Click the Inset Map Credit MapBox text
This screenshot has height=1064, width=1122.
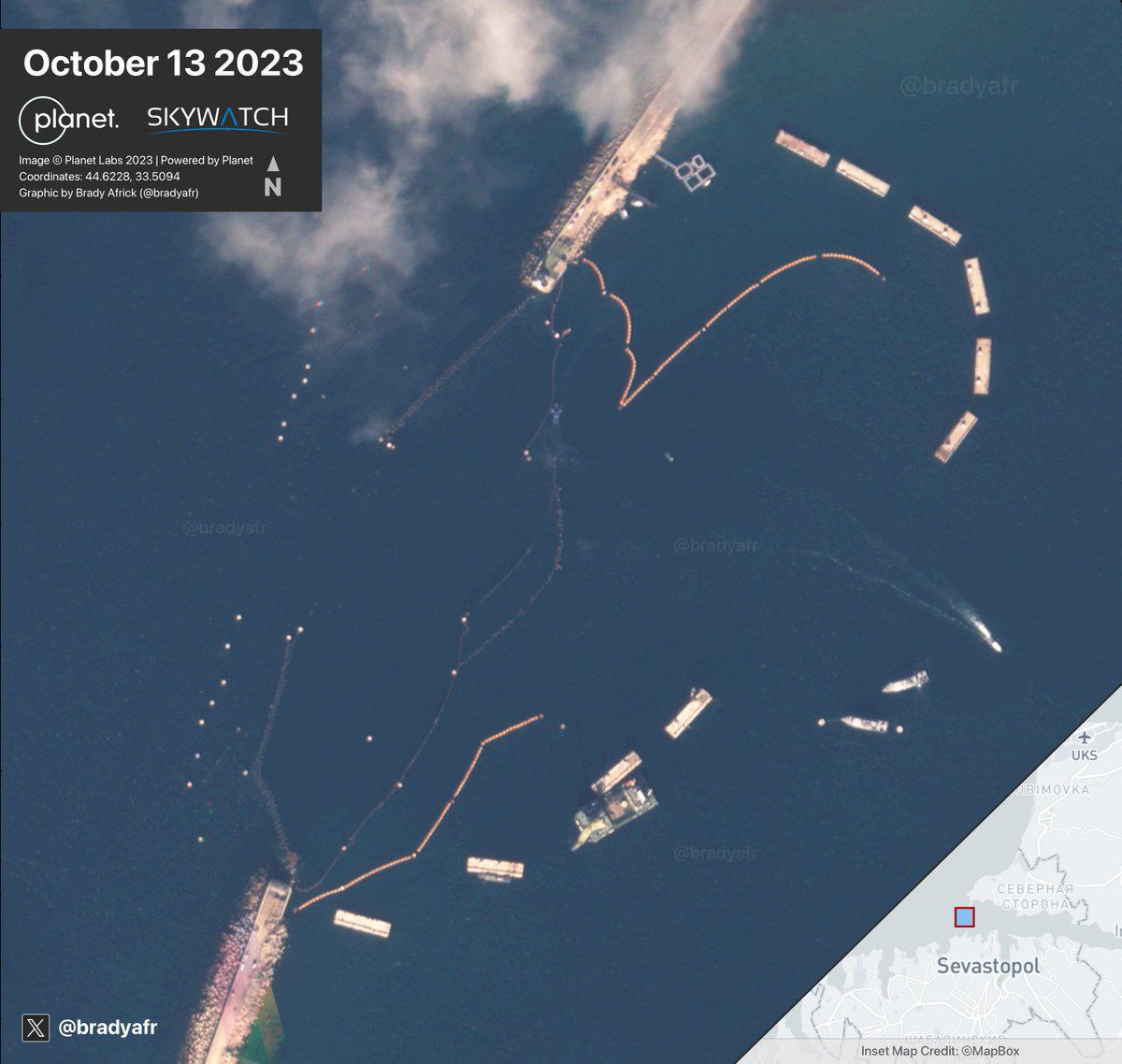940,1051
